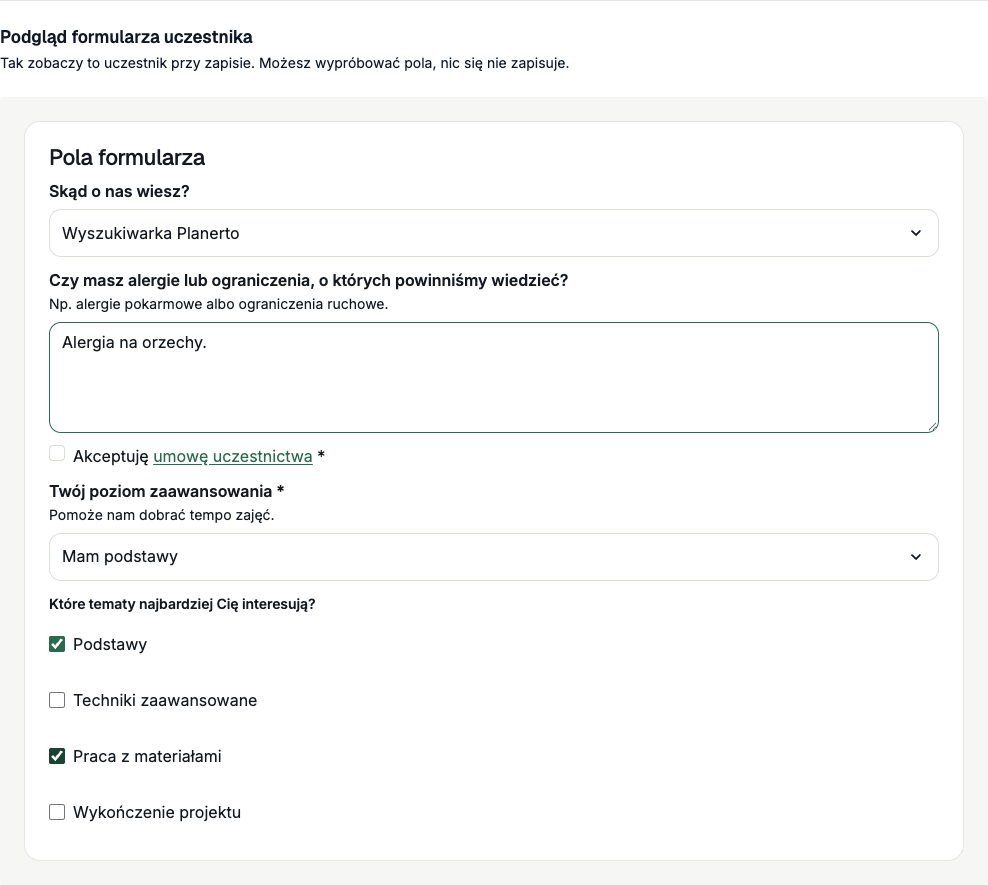The image size is (988, 885).
Task: Open the "umowę uczestnictwa" link
Action: tap(233, 456)
